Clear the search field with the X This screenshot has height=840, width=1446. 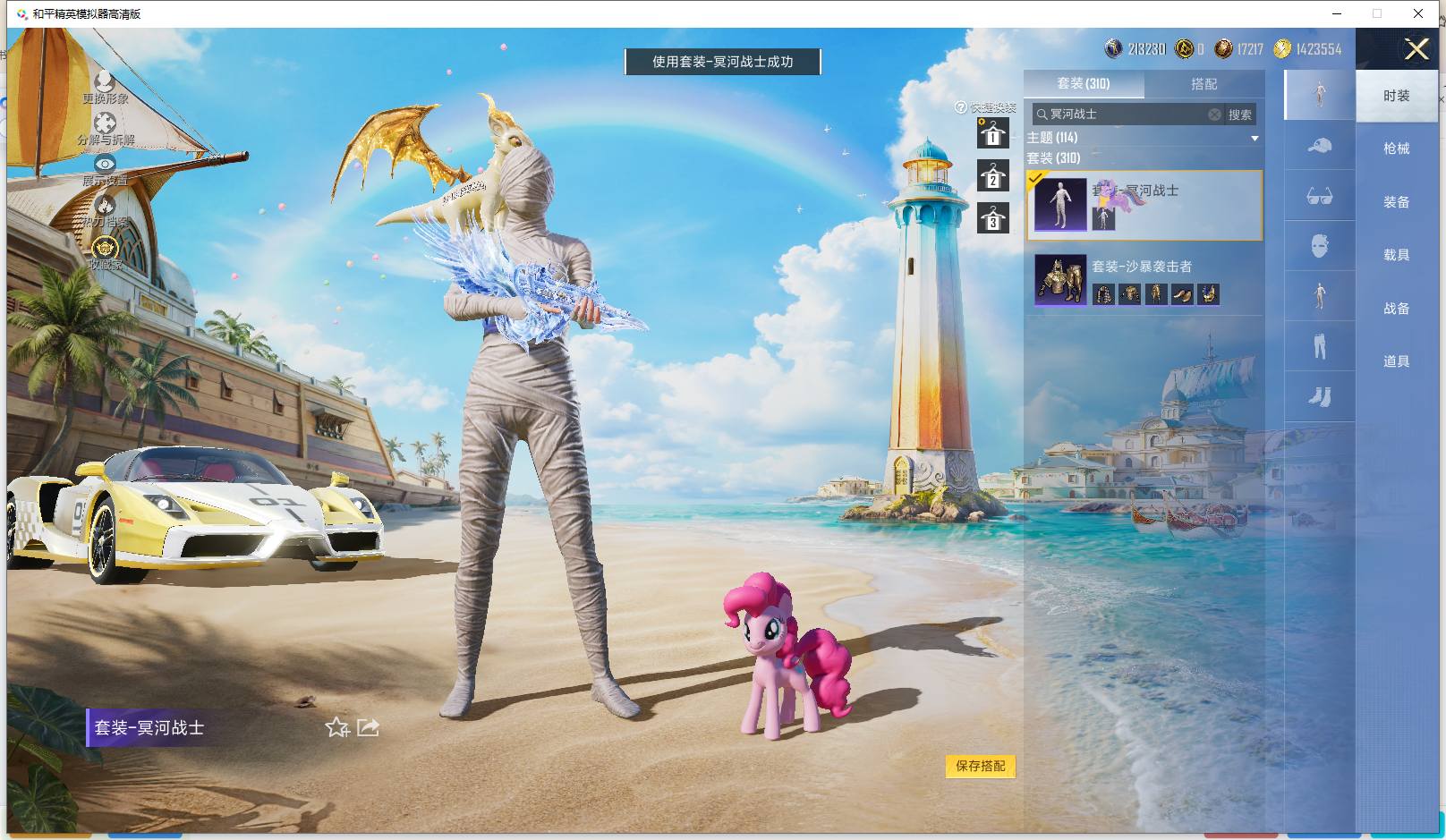[1214, 115]
